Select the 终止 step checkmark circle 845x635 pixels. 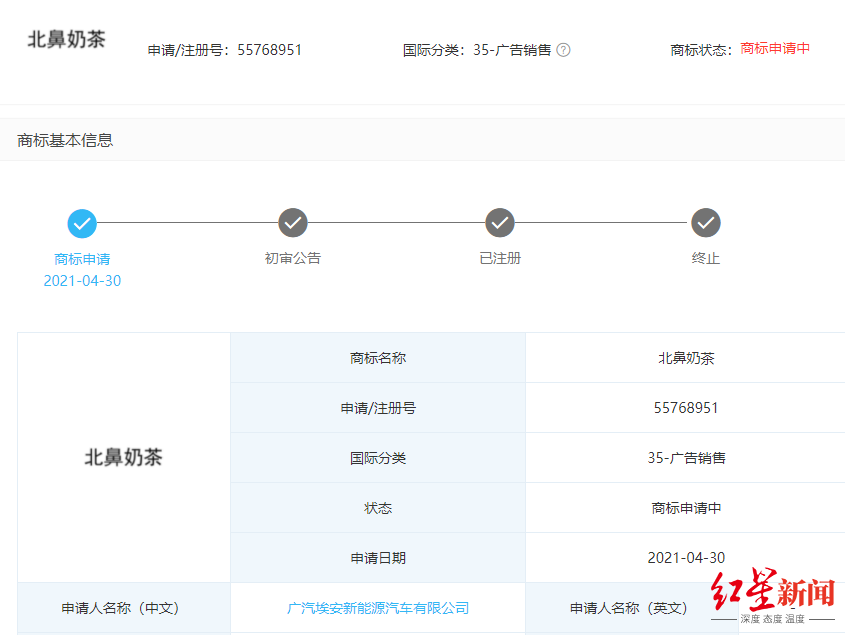click(706, 223)
